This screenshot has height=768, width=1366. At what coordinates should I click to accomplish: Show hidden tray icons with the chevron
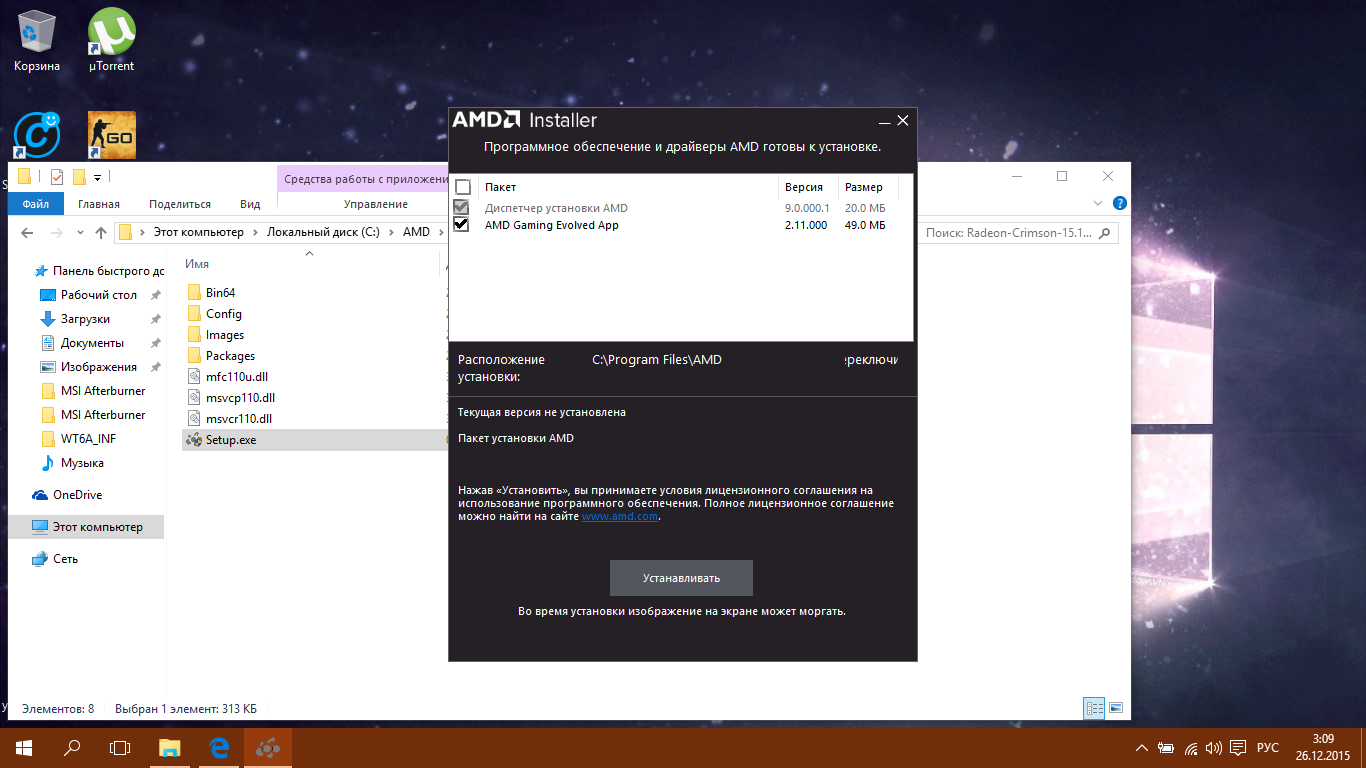(1142, 748)
